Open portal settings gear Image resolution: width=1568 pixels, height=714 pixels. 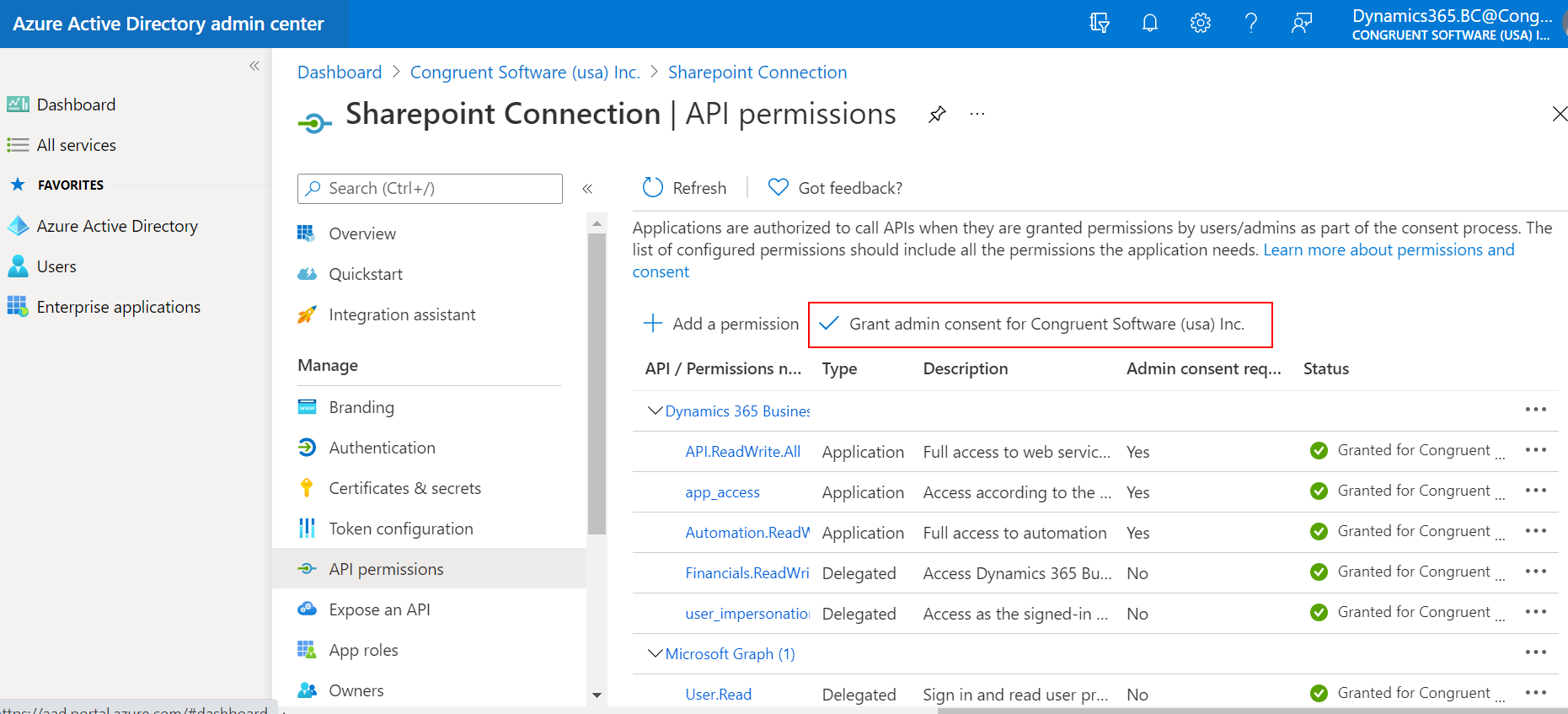1201,23
